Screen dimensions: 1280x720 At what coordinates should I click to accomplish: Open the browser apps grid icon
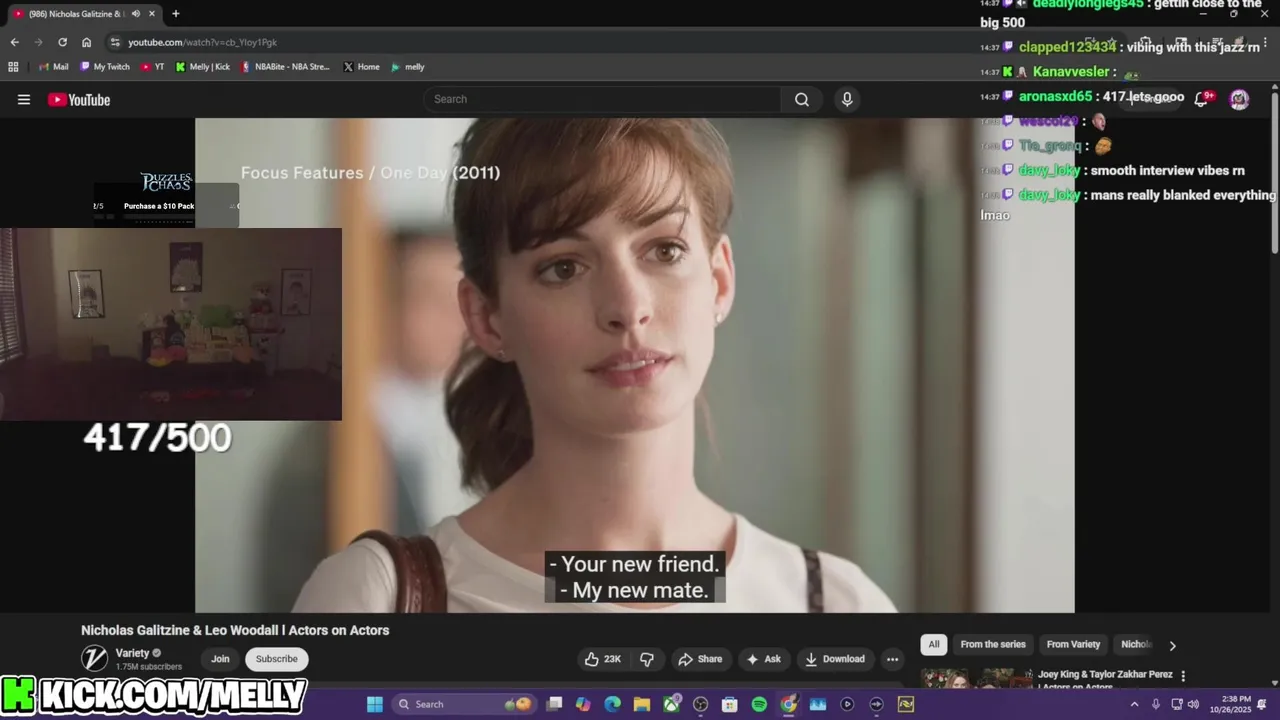click(x=13, y=67)
